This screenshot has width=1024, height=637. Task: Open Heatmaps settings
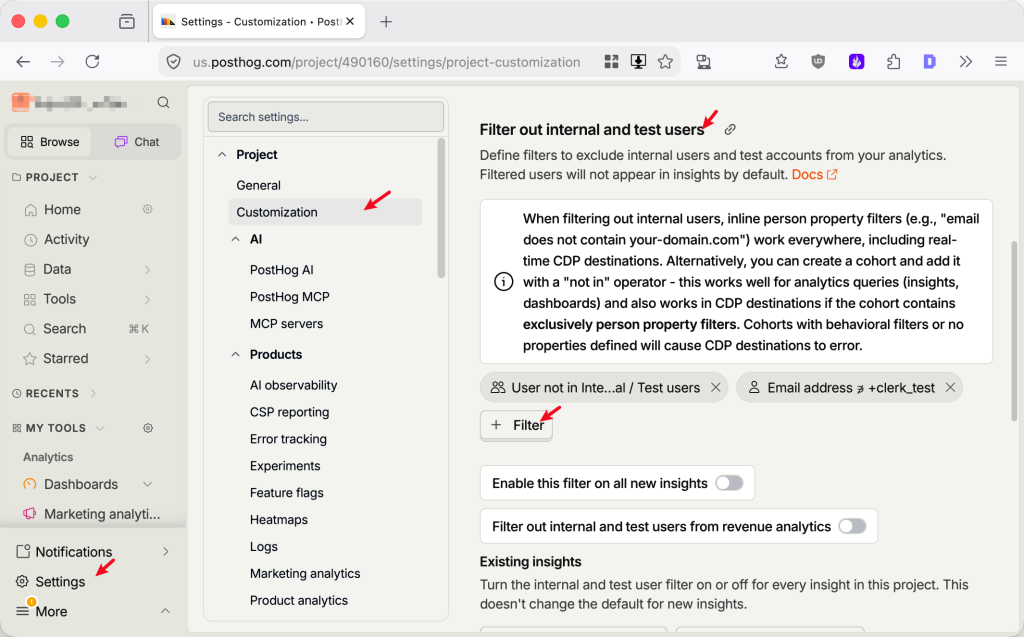point(278,519)
